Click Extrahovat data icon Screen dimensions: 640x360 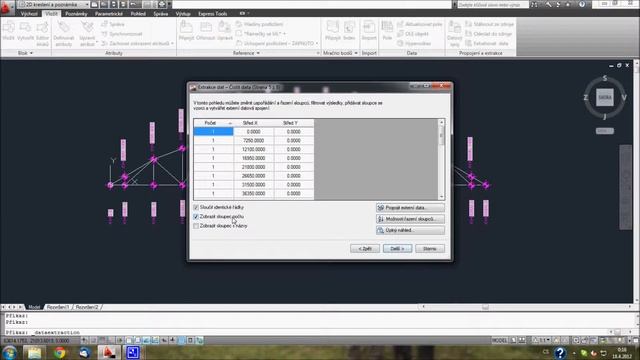point(487,43)
